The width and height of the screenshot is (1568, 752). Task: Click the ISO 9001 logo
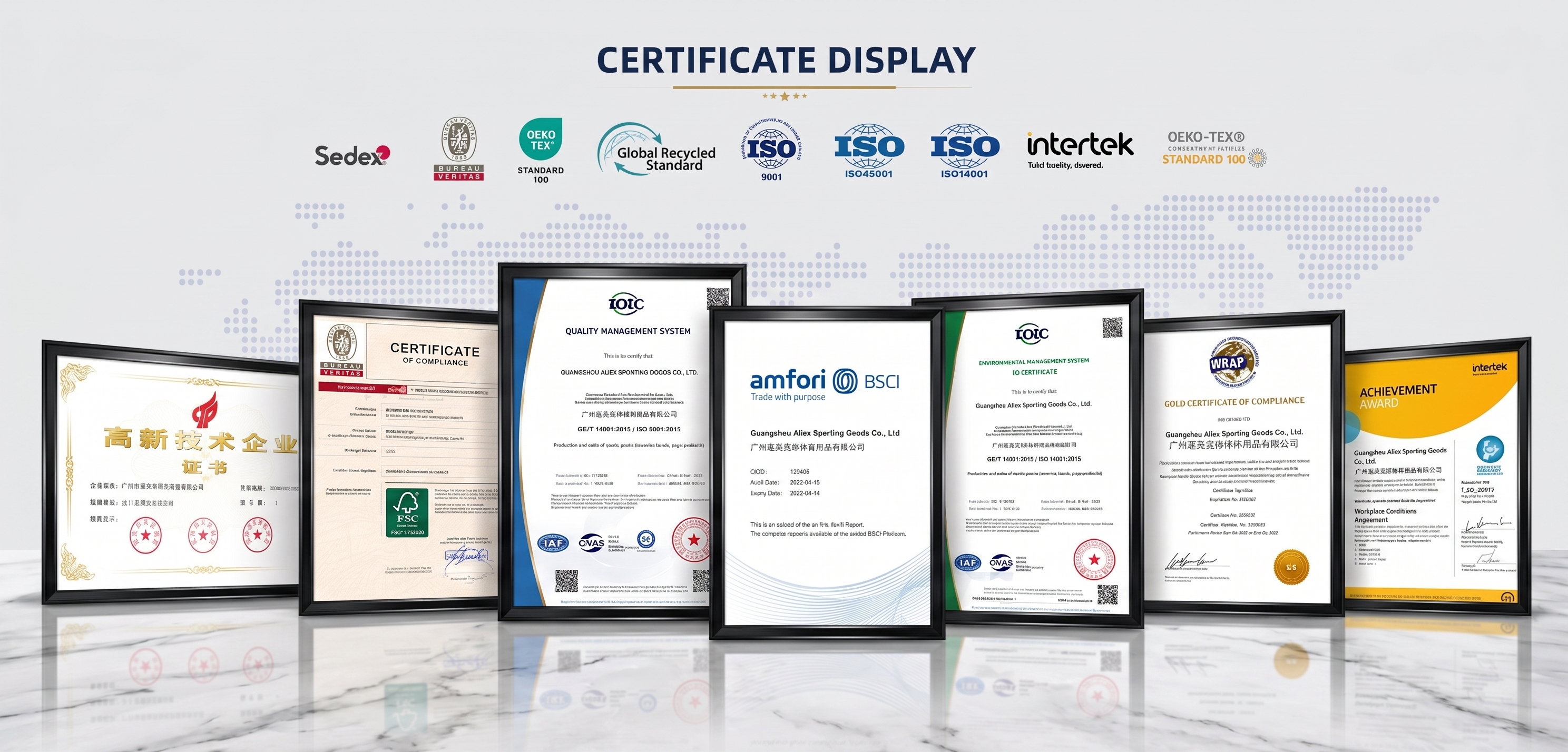[x=771, y=150]
